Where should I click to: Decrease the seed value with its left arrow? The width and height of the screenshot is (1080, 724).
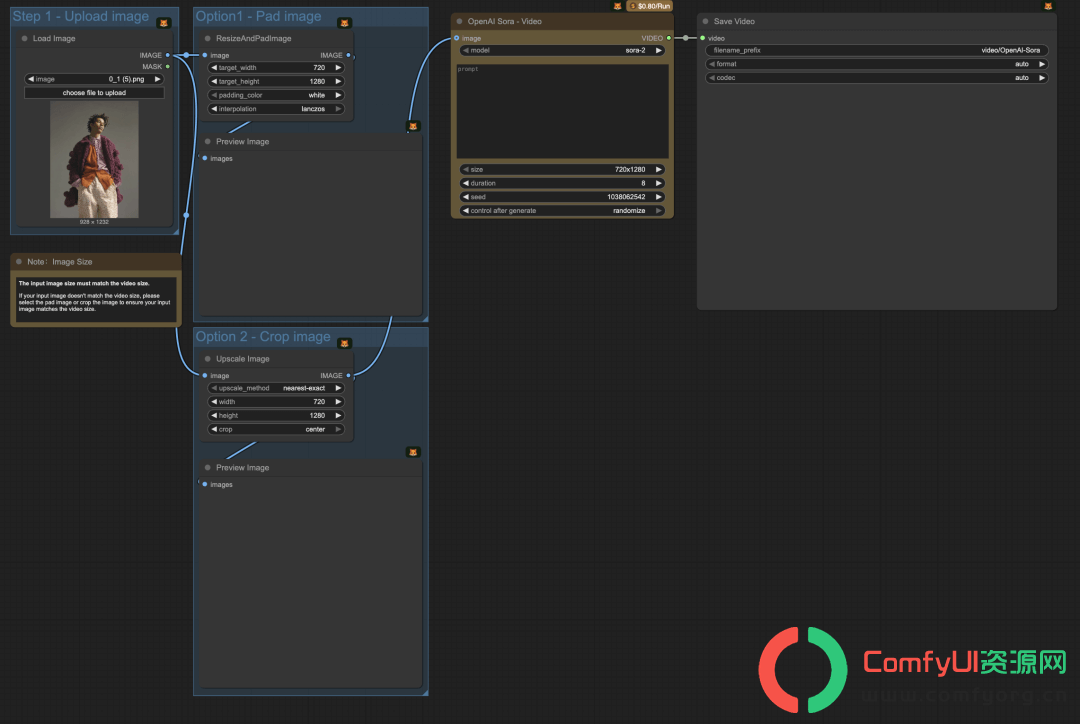click(x=466, y=197)
